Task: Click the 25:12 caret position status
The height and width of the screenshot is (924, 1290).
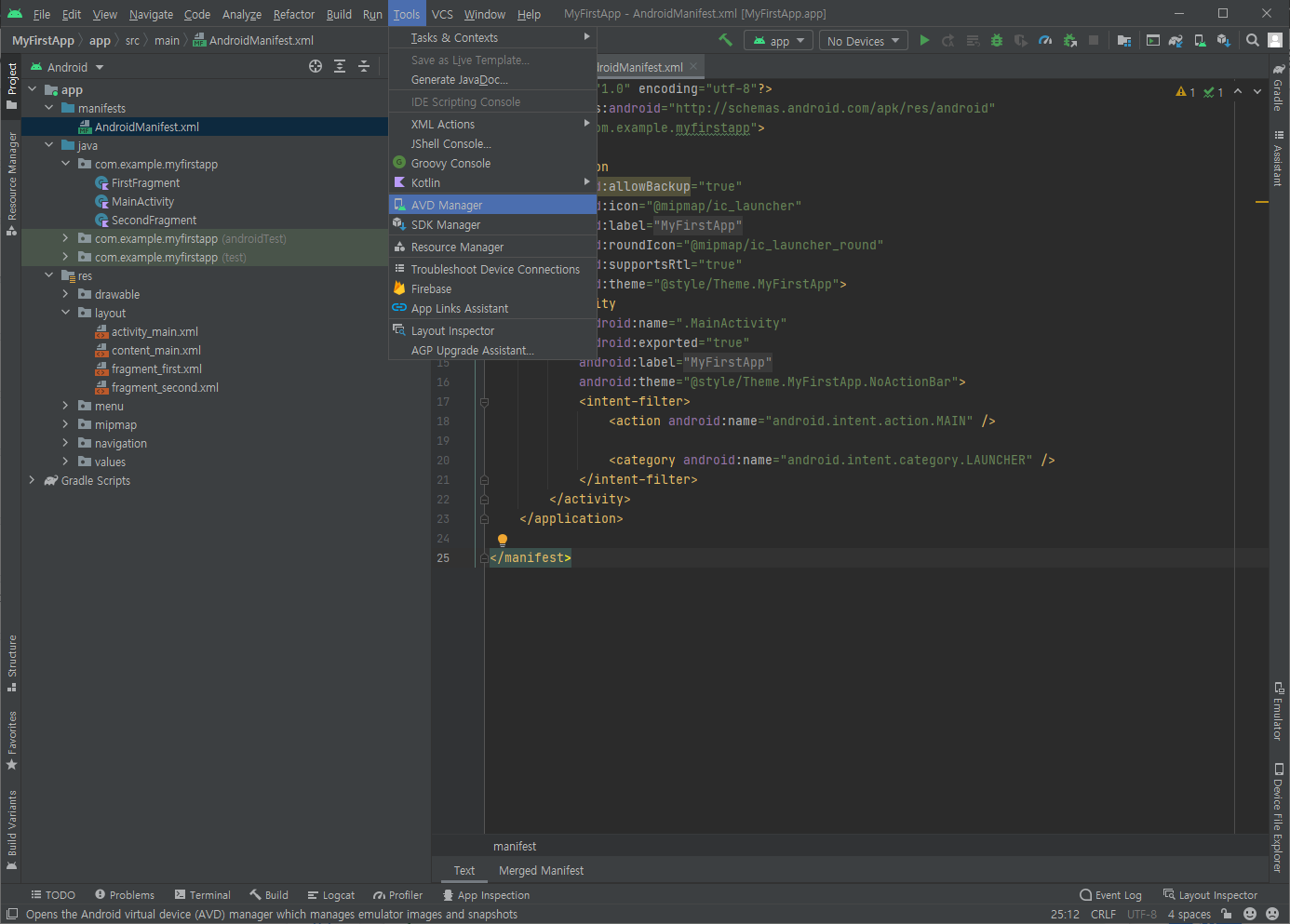Action: [x=1065, y=914]
